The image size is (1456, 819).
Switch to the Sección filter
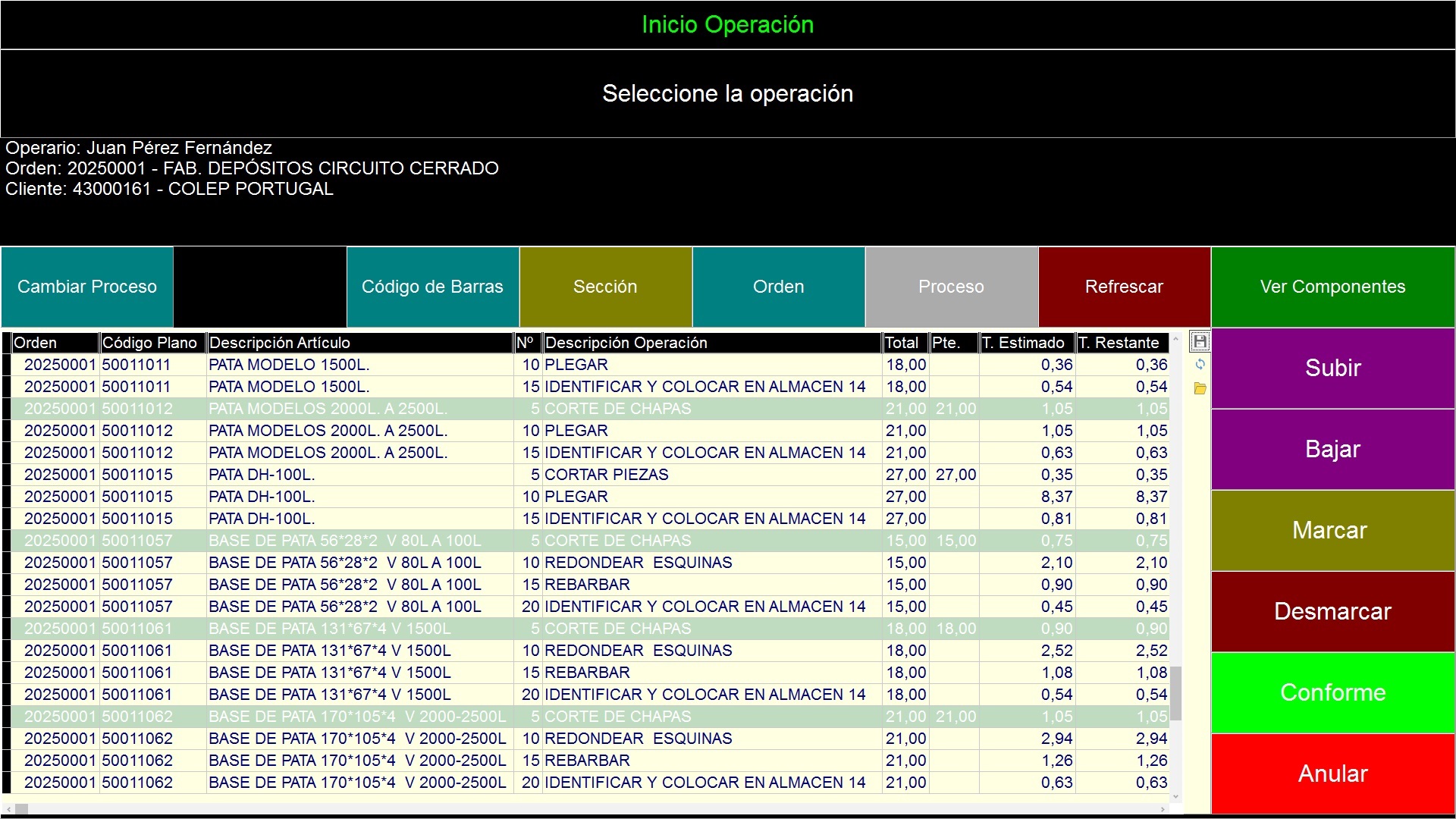(x=605, y=287)
